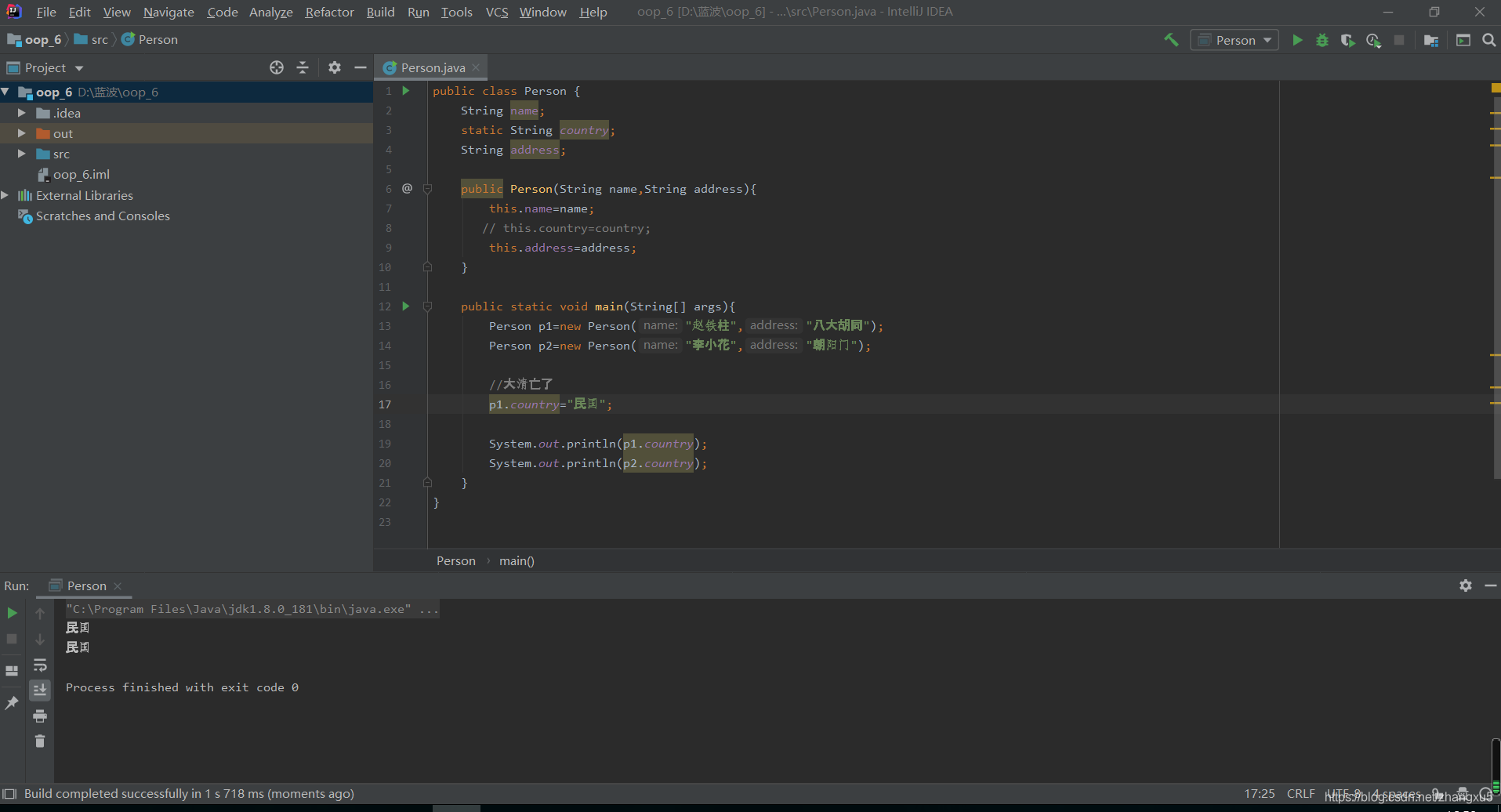Image resolution: width=1501 pixels, height=812 pixels.
Task: Click CRLF line separator in status bar
Action: (1300, 793)
